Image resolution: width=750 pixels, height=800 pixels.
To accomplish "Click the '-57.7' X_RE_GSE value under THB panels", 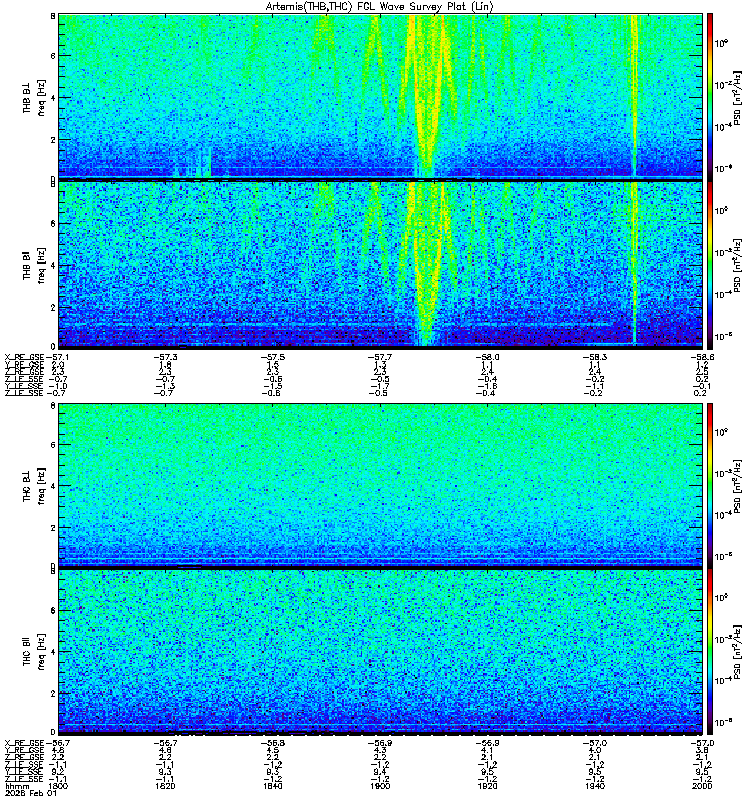I will click(380, 357).
